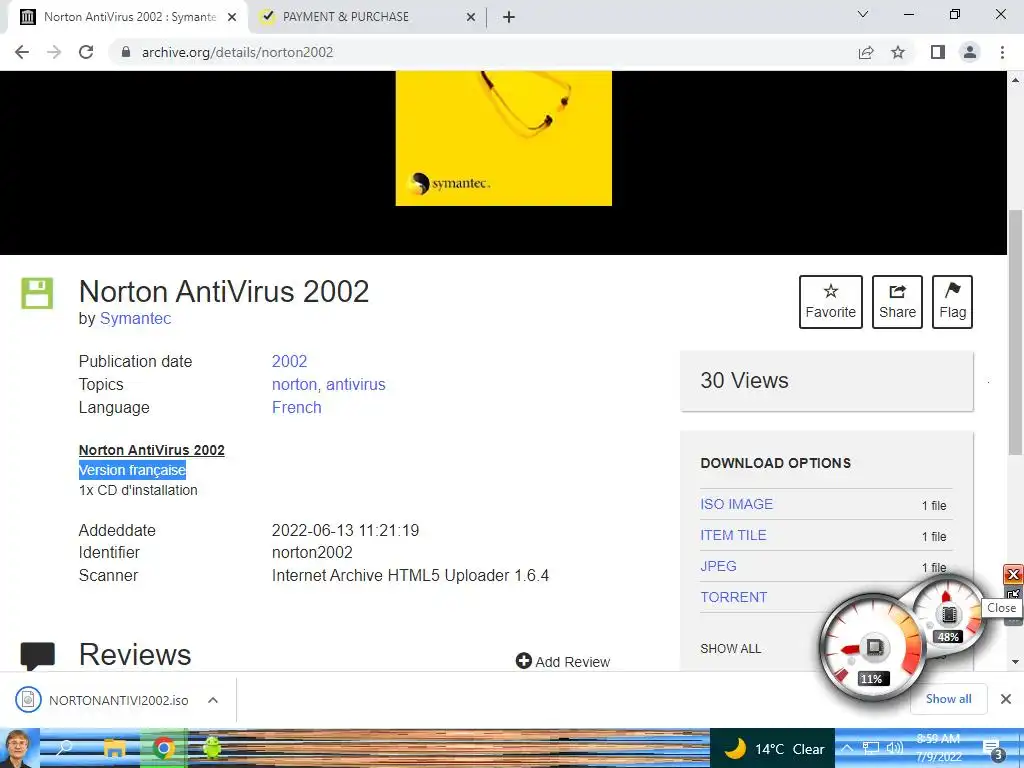Open File Explorer from the taskbar

click(x=115, y=748)
